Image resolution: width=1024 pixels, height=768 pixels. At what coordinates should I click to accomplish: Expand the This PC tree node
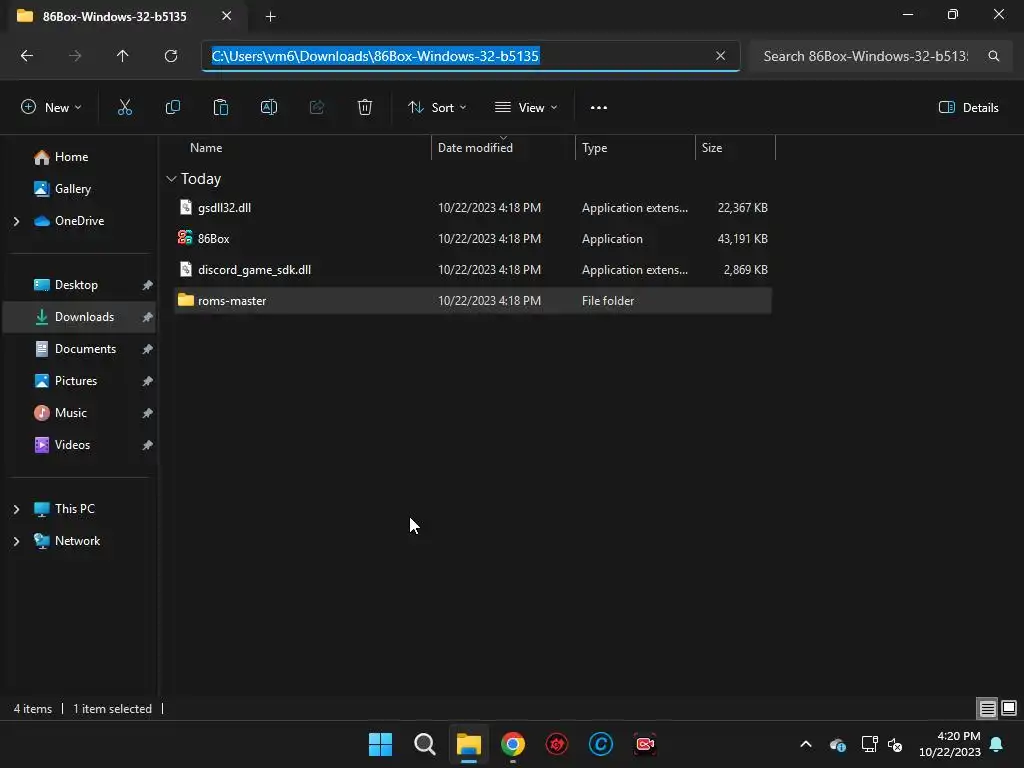16,509
